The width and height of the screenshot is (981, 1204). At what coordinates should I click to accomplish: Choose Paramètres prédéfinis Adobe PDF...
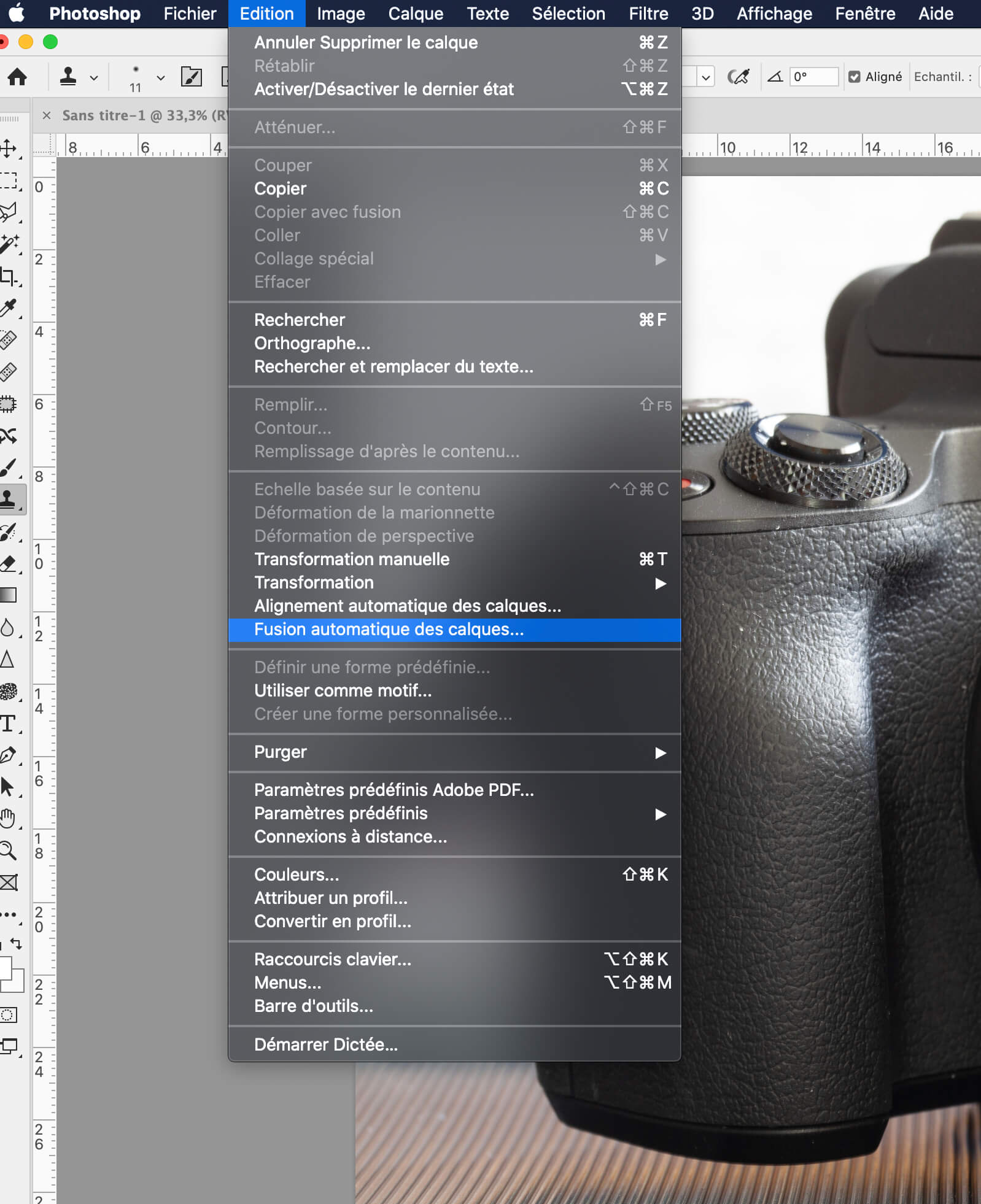[x=454, y=790]
